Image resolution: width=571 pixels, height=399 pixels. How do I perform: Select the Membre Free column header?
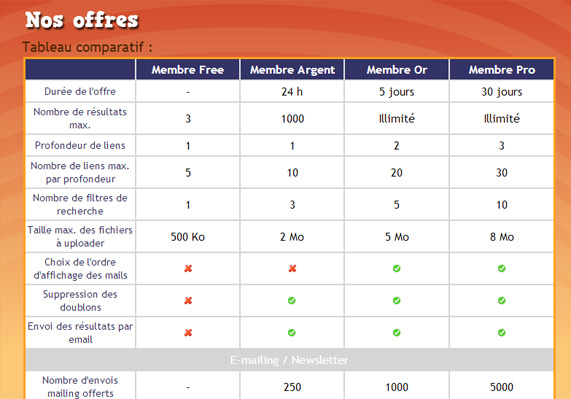click(188, 70)
